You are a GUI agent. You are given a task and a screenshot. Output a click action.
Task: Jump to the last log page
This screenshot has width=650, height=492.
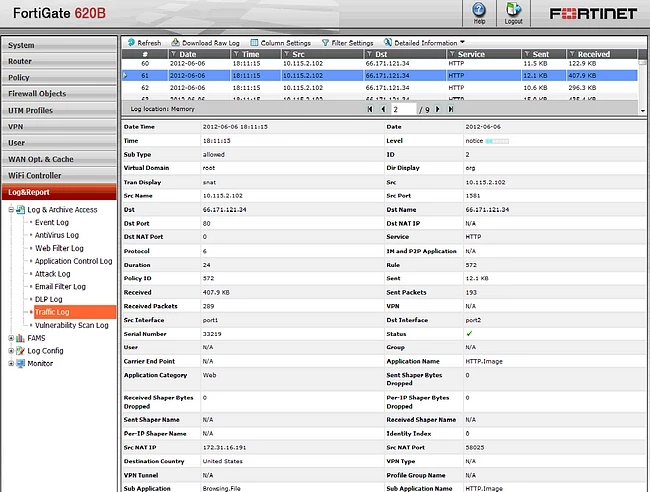(x=451, y=109)
